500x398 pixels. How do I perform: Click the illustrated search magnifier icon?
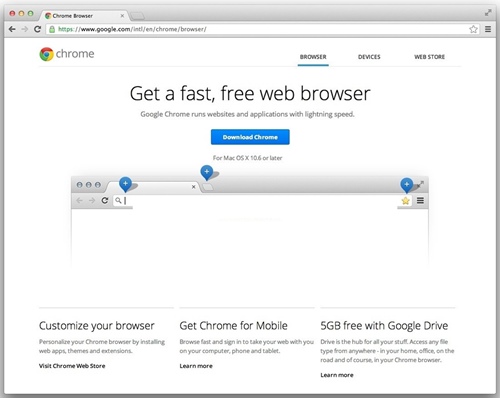[x=118, y=200]
